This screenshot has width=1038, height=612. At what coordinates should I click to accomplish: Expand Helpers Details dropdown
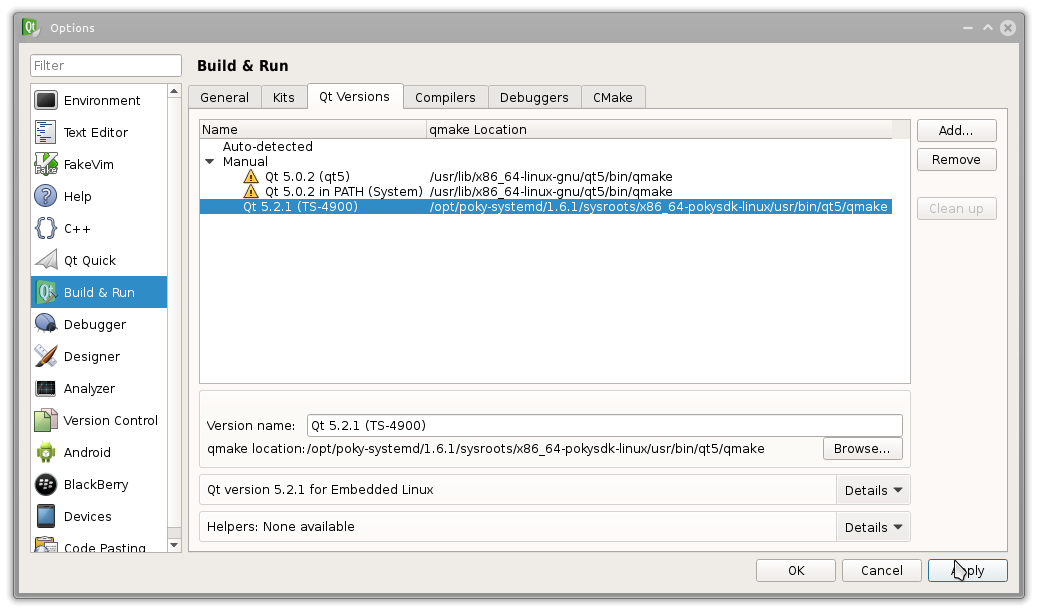coord(873,527)
